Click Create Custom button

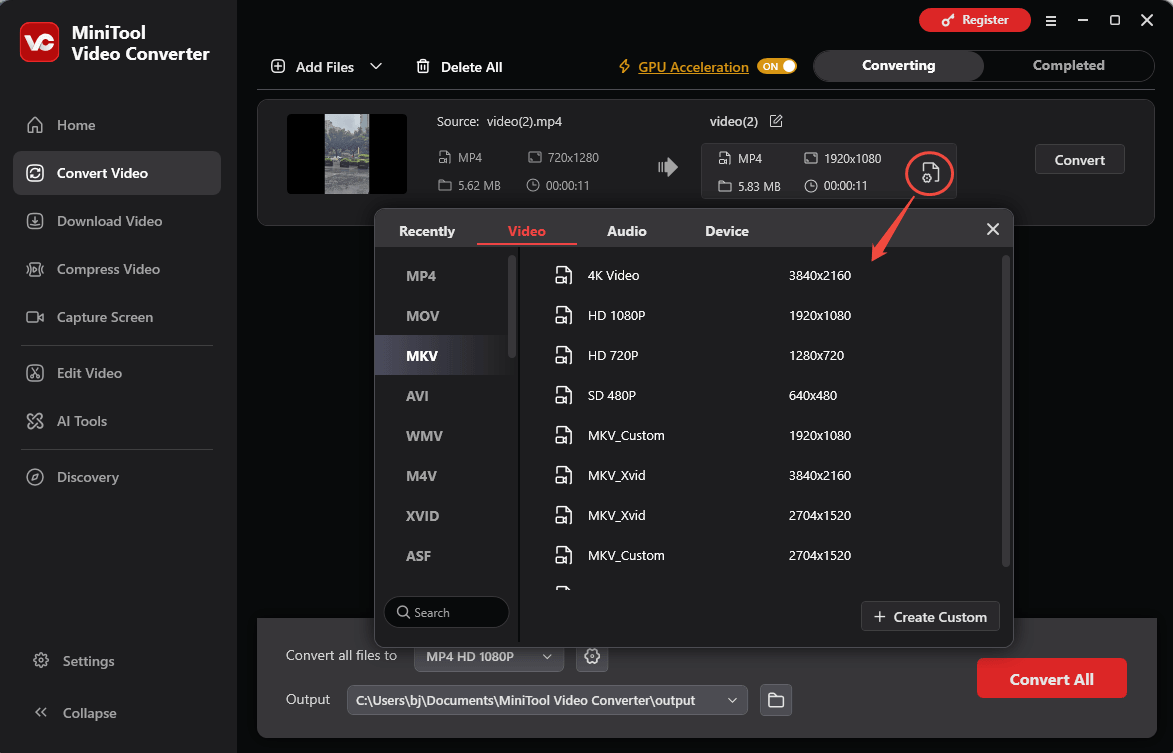(930, 617)
